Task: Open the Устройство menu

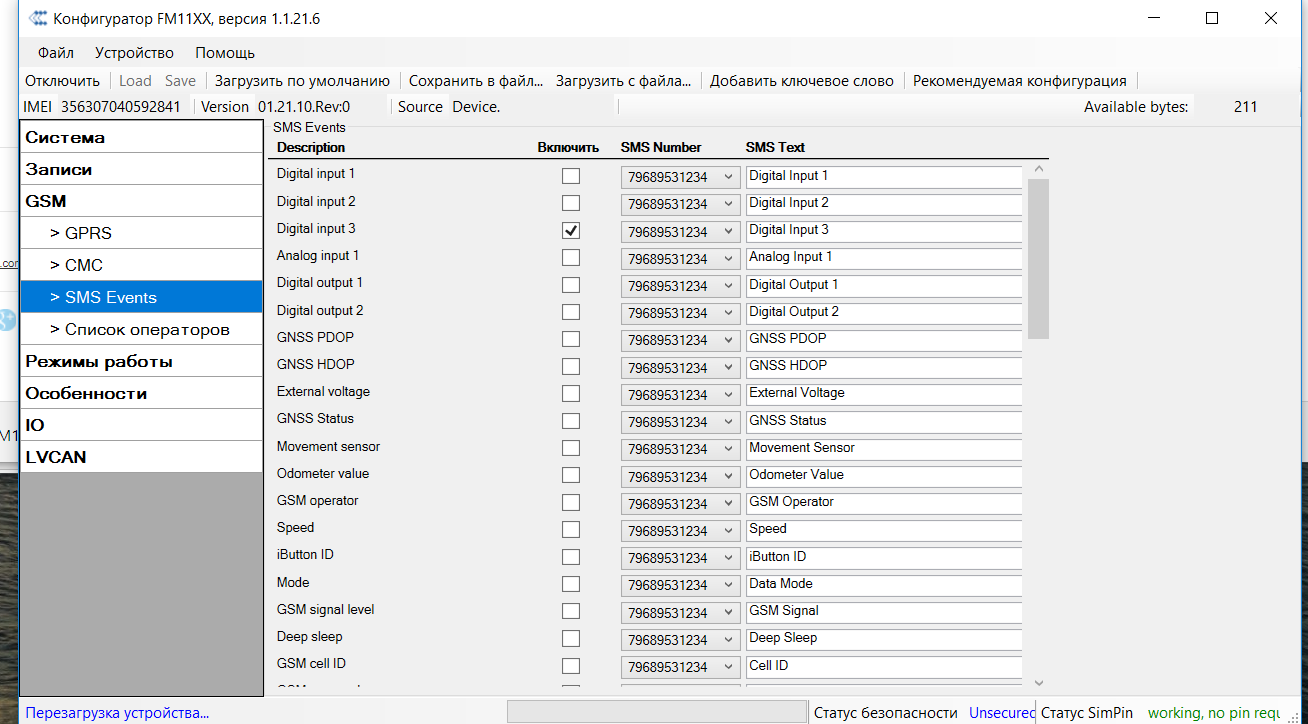Action: 134,53
